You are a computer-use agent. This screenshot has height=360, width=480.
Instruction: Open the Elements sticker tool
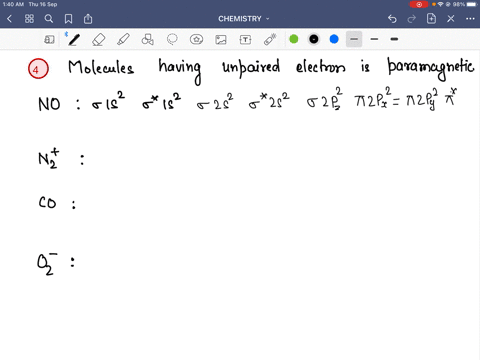click(x=196, y=40)
